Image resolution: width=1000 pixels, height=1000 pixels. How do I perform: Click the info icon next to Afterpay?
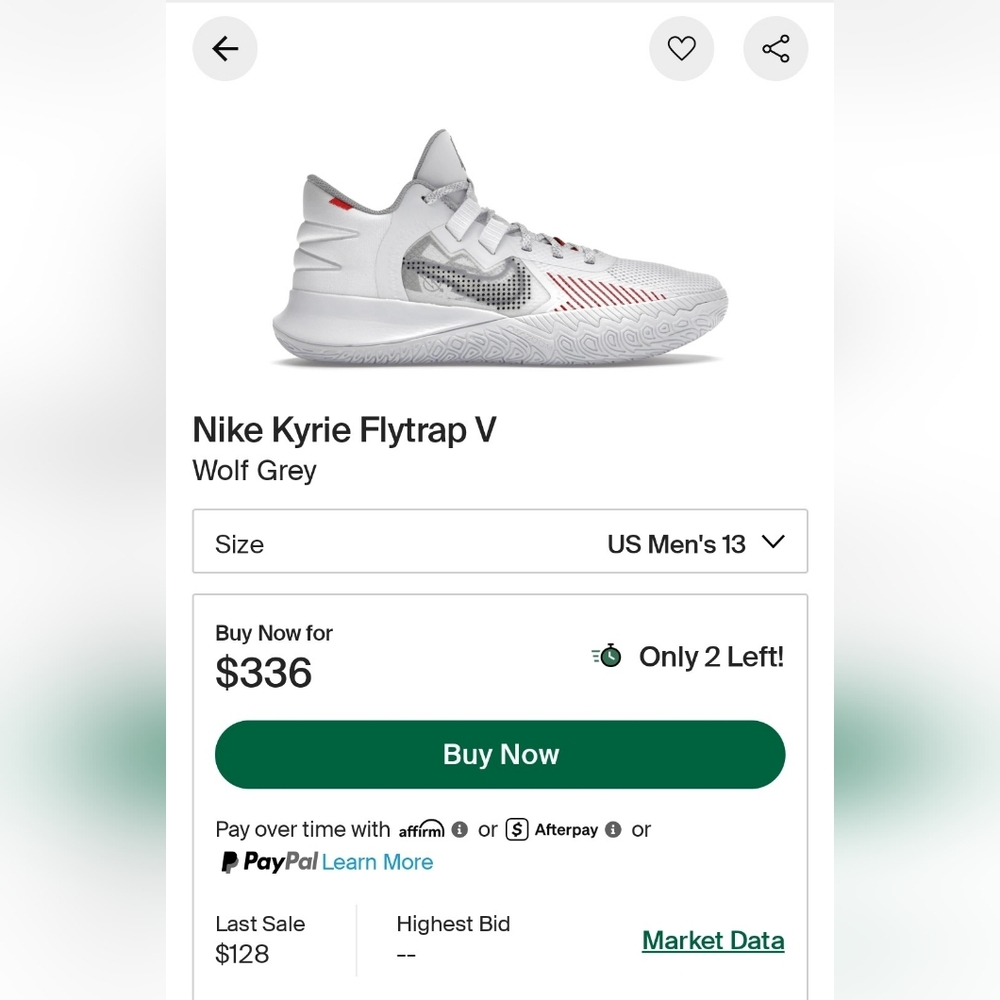[613, 829]
